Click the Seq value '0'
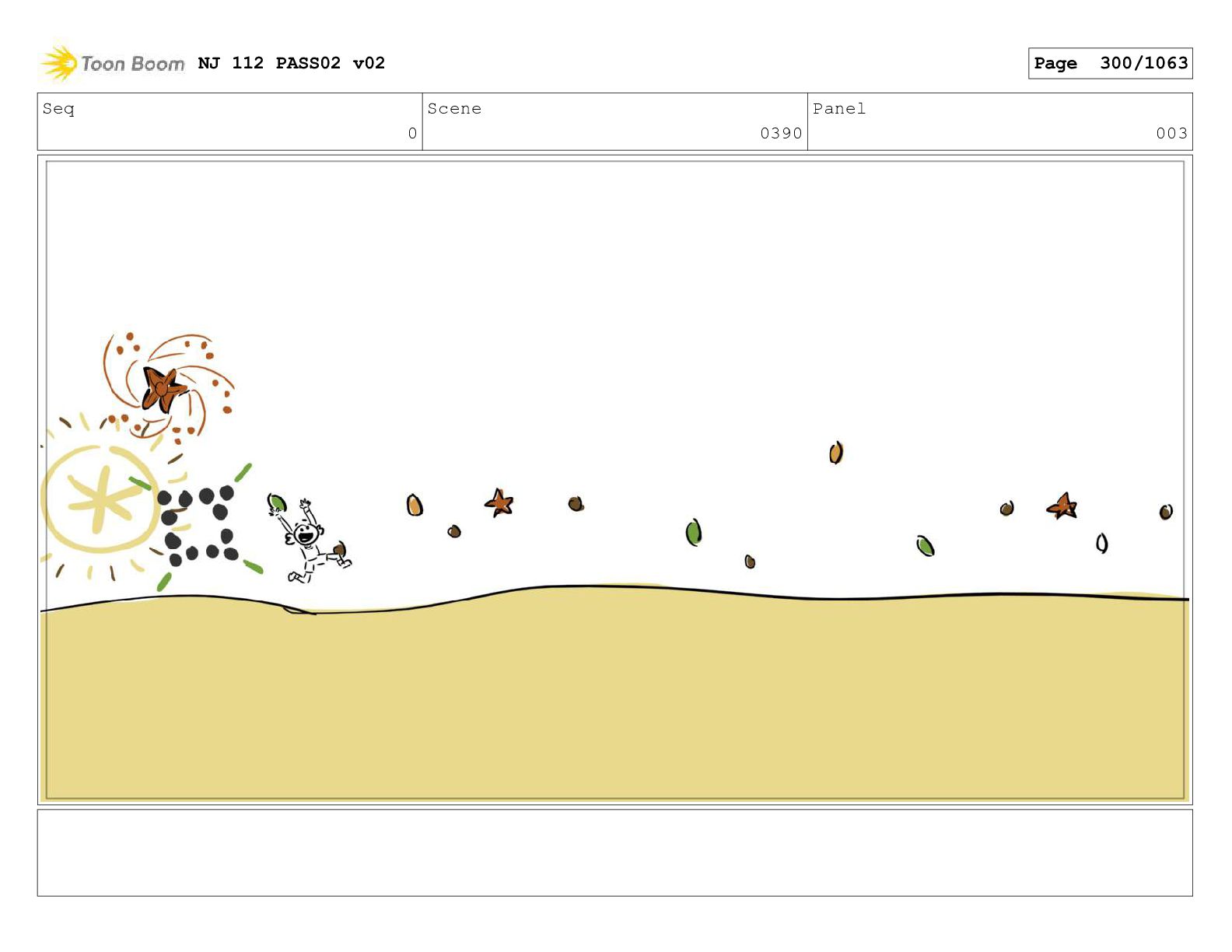This screenshot has height=952, width=1232. click(412, 133)
